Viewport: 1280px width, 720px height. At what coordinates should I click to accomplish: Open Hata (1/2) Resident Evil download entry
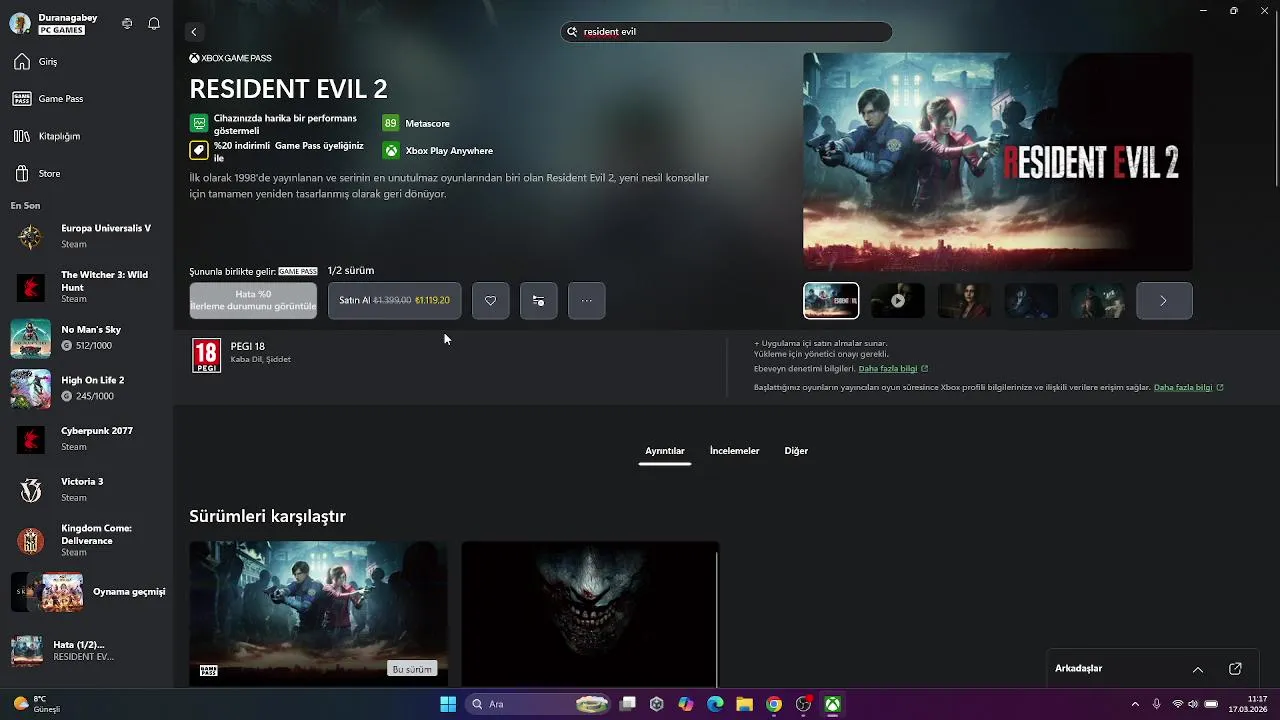pyautogui.click(x=86, y=651)
